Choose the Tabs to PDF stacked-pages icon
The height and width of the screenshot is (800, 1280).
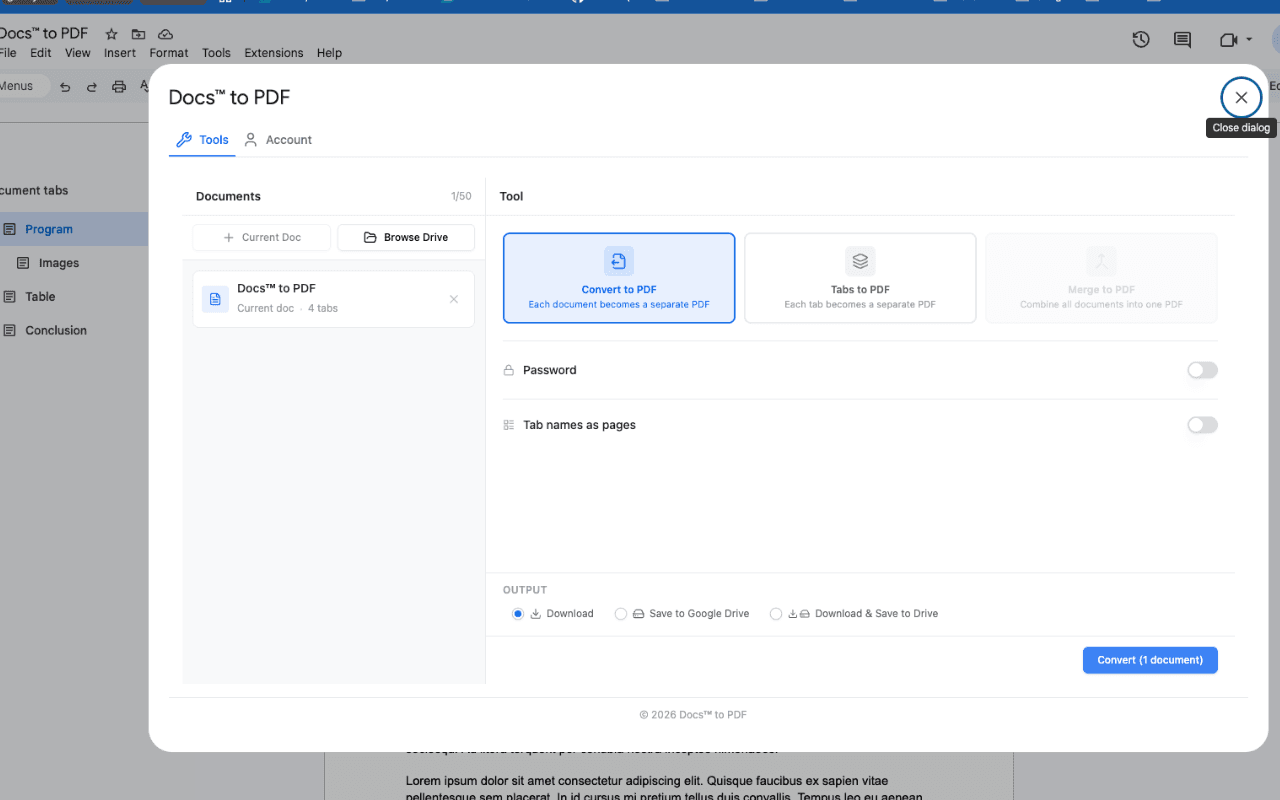(x=859, y=260)
